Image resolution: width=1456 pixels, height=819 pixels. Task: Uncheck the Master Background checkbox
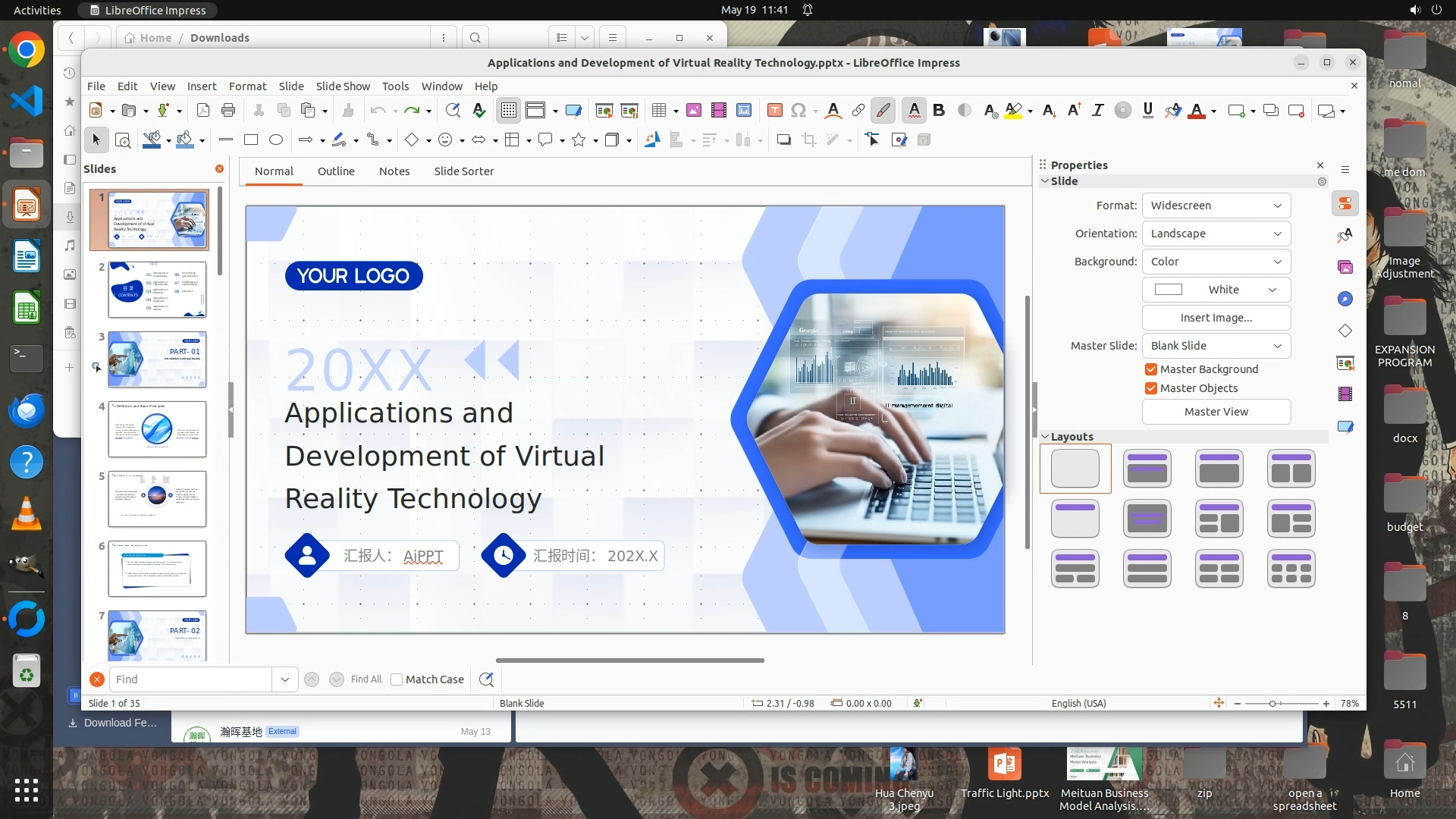(1151, 369)
